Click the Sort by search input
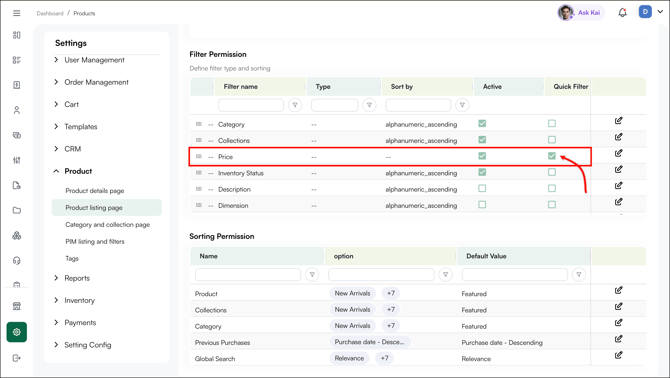Viewport: 670px width, 378px height. point(418,105)
